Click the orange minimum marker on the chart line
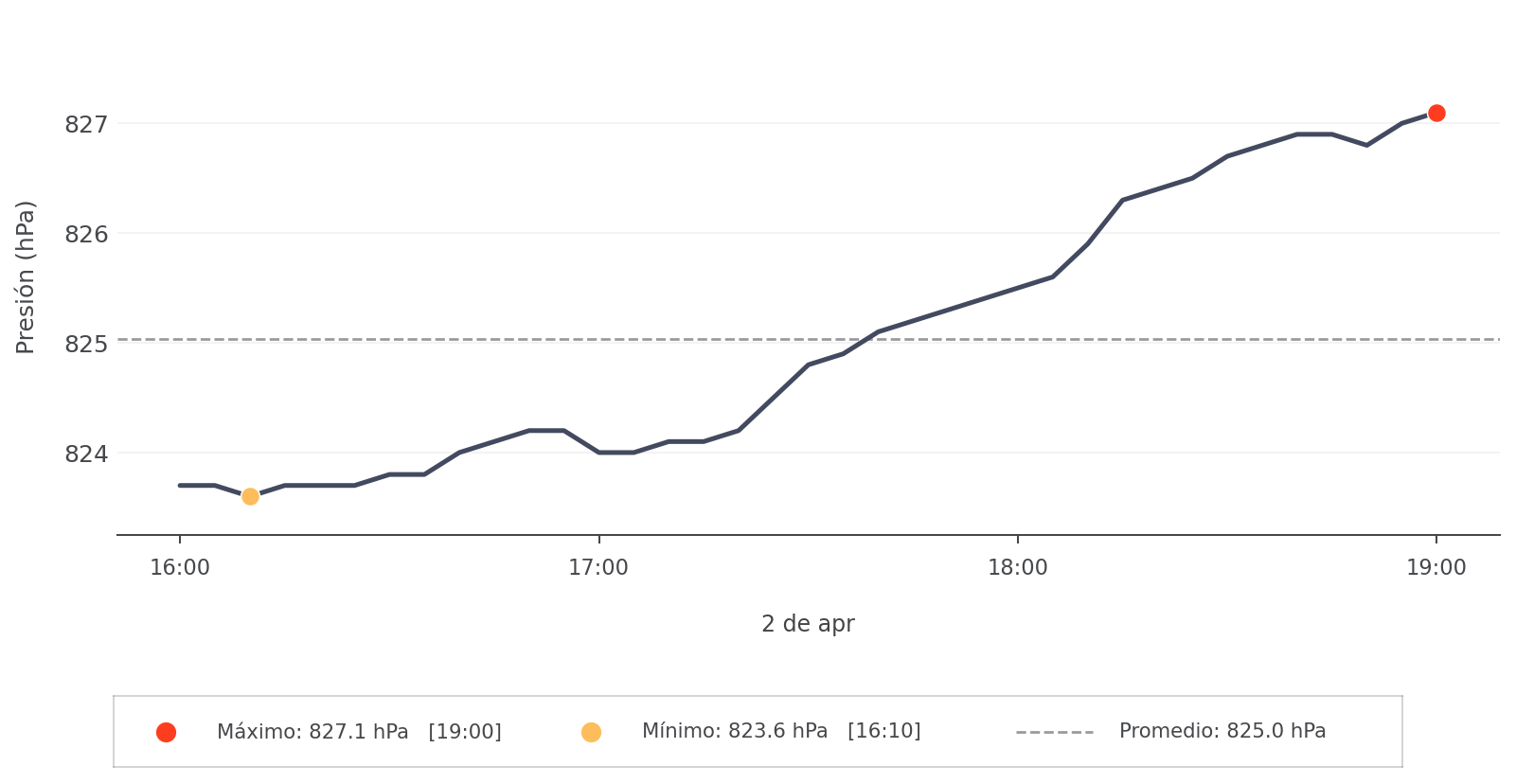The width and height of the screenshot is (1516, 784). (250, 496)
